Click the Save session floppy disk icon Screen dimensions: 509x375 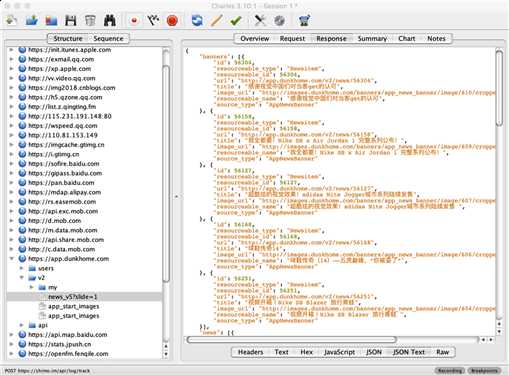point(71,21)
